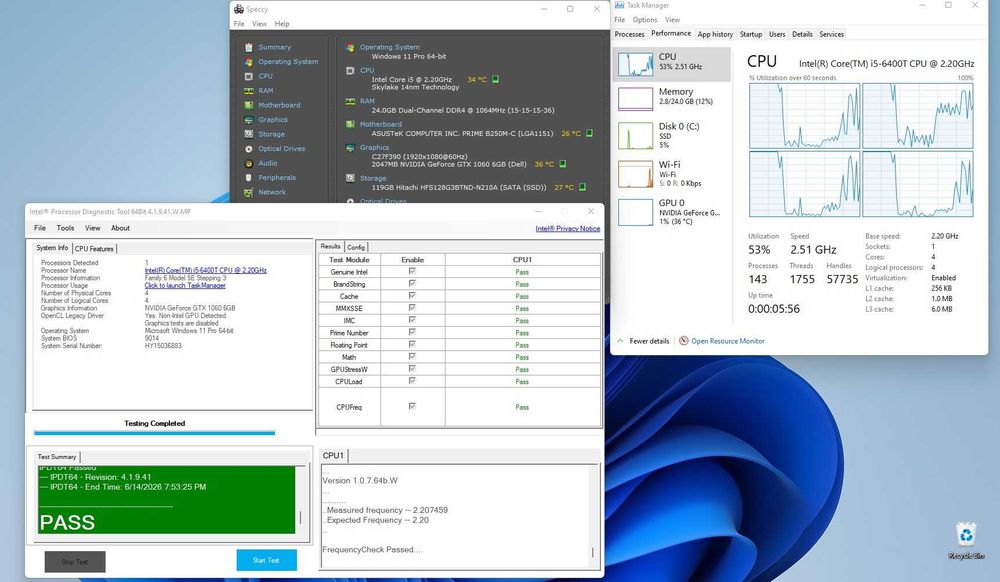Open View menu in Speccy
This screenshot has height=582, width=1000.
259,24
